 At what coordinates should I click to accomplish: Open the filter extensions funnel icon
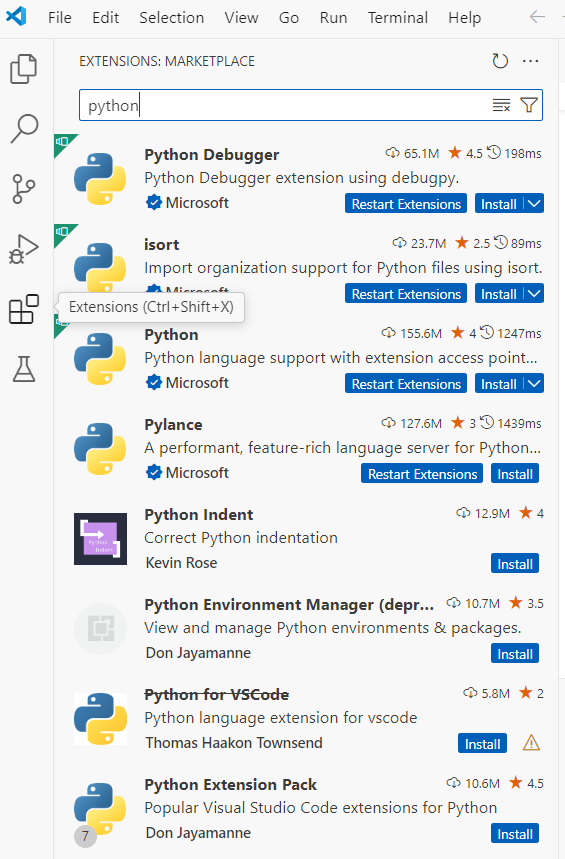point(529,105)
